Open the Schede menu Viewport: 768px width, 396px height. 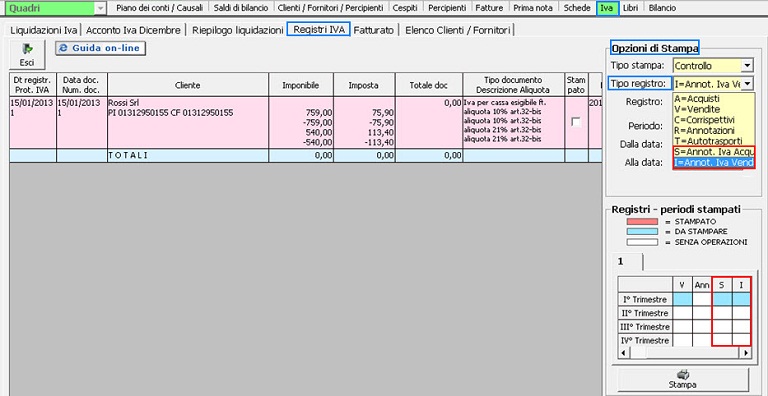[x=577, y=8]
